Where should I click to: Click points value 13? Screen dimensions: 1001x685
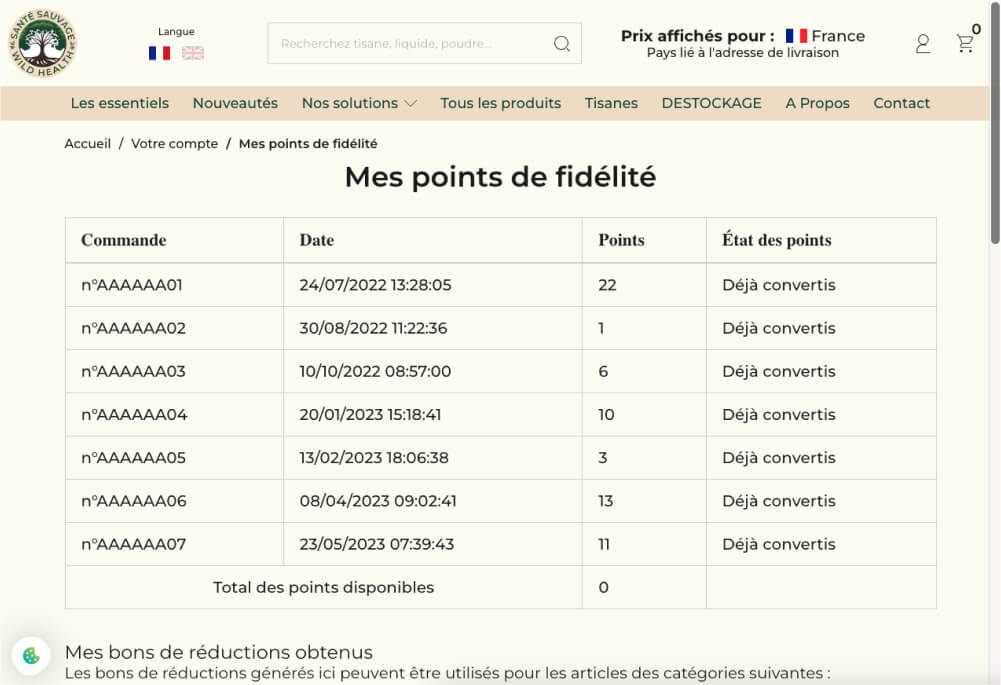606,501
